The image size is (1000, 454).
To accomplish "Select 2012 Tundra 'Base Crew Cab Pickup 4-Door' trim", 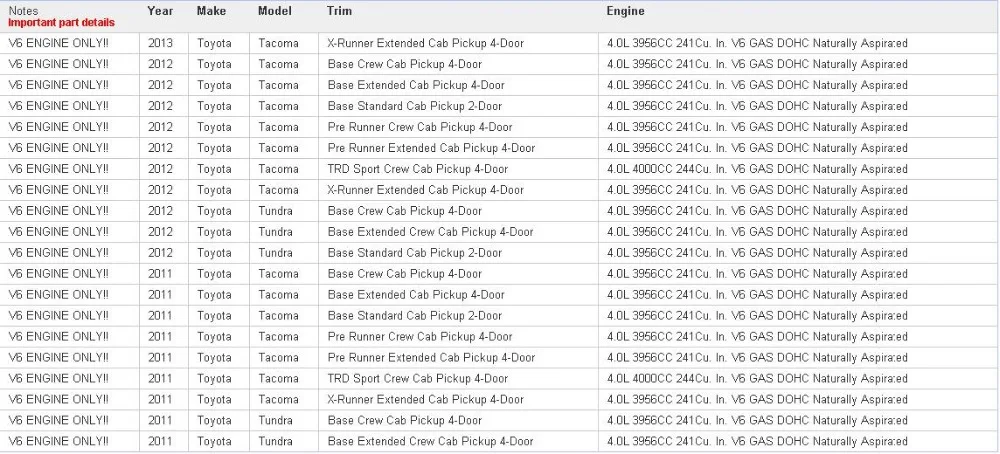I will pos(404,211).
